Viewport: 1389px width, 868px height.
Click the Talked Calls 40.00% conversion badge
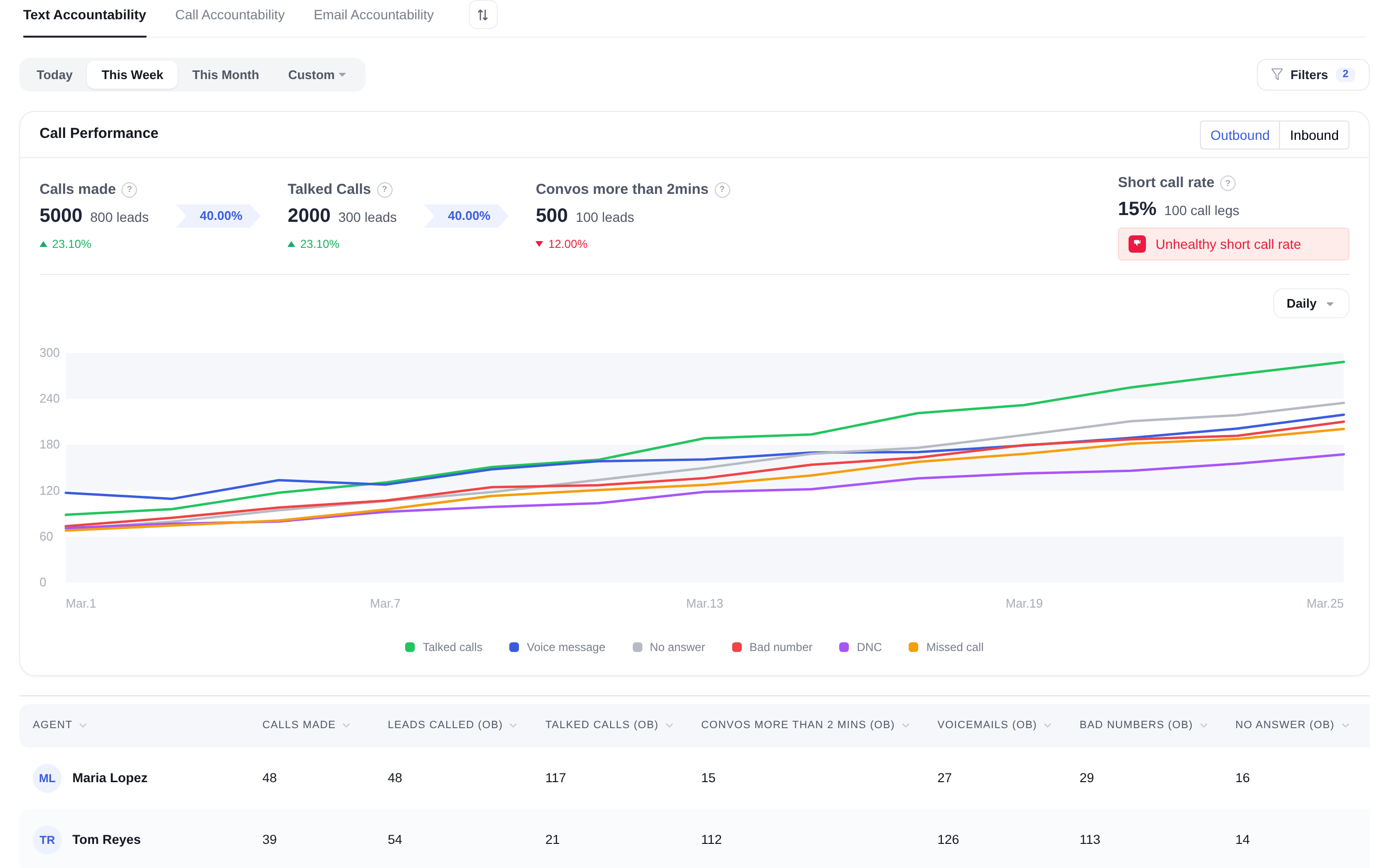tap(466, 216)
